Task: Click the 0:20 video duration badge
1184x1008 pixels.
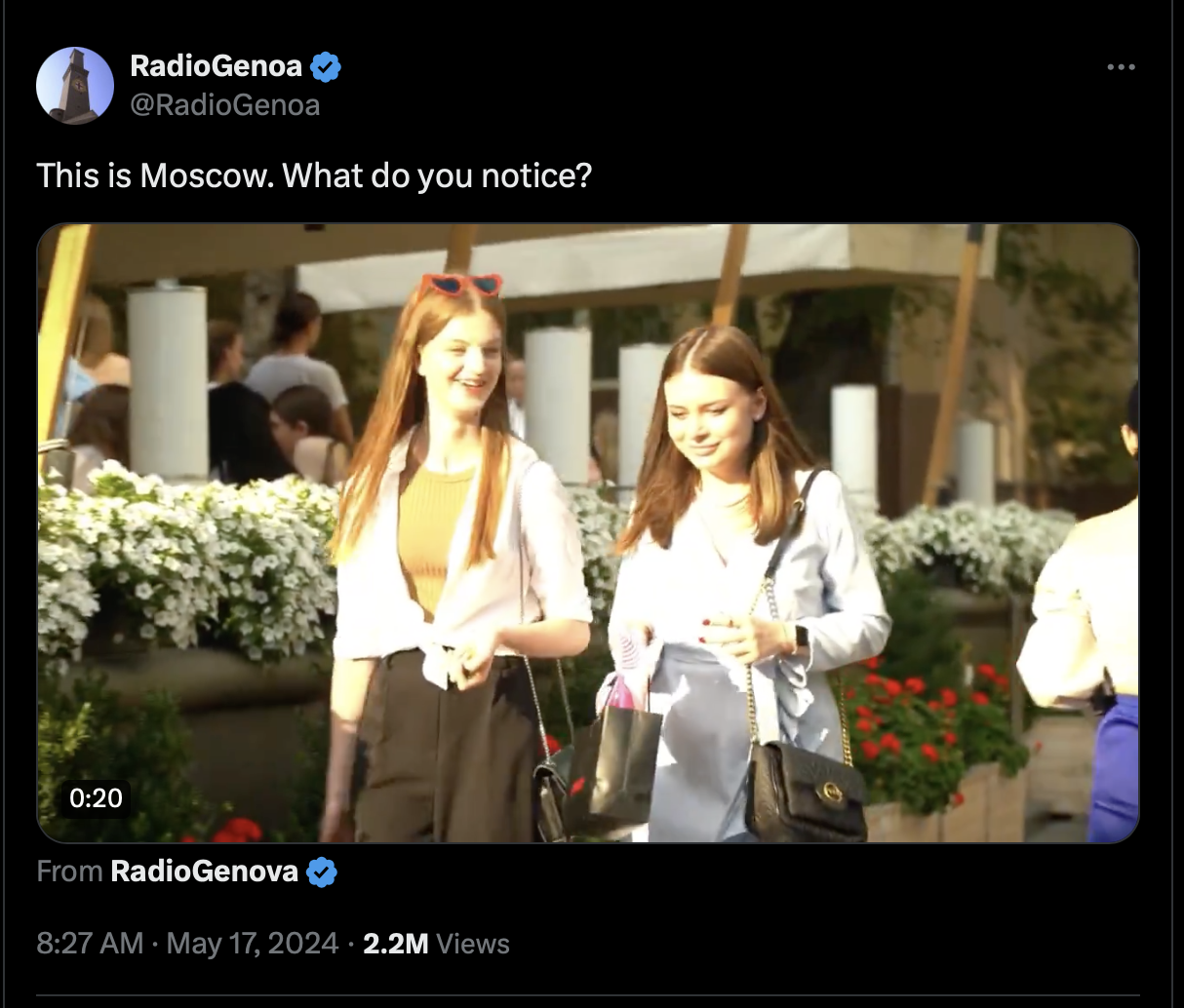Action: coord(96,797)
